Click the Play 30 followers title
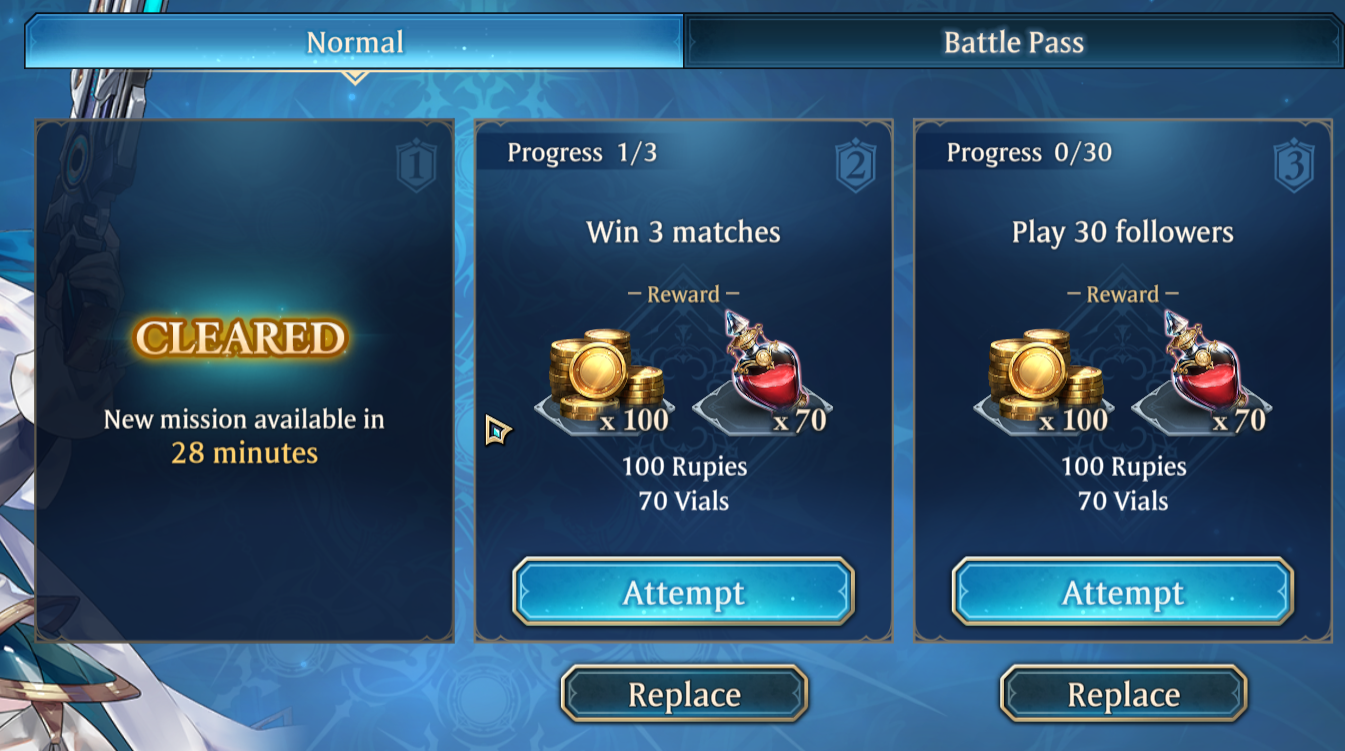This screenshot has height=751, width=1345. coord(1123,232)
